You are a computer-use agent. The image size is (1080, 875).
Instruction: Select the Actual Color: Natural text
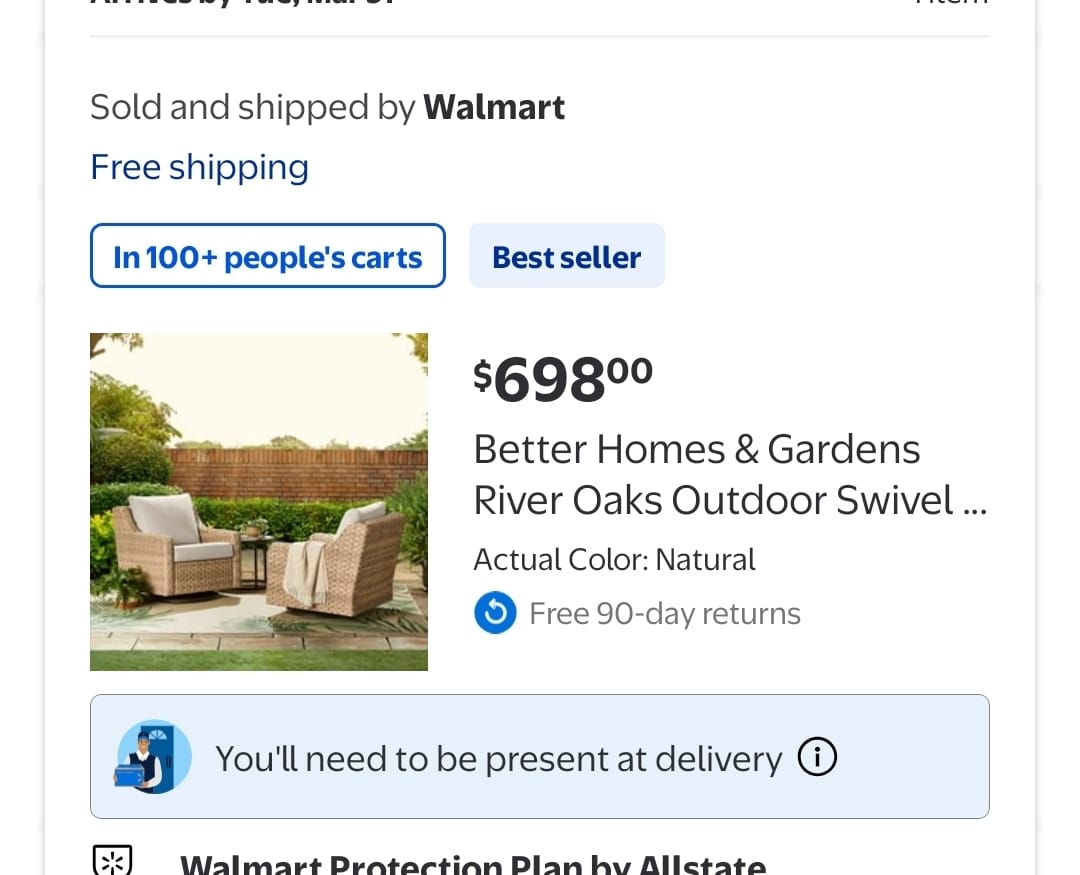coord(614,559)
